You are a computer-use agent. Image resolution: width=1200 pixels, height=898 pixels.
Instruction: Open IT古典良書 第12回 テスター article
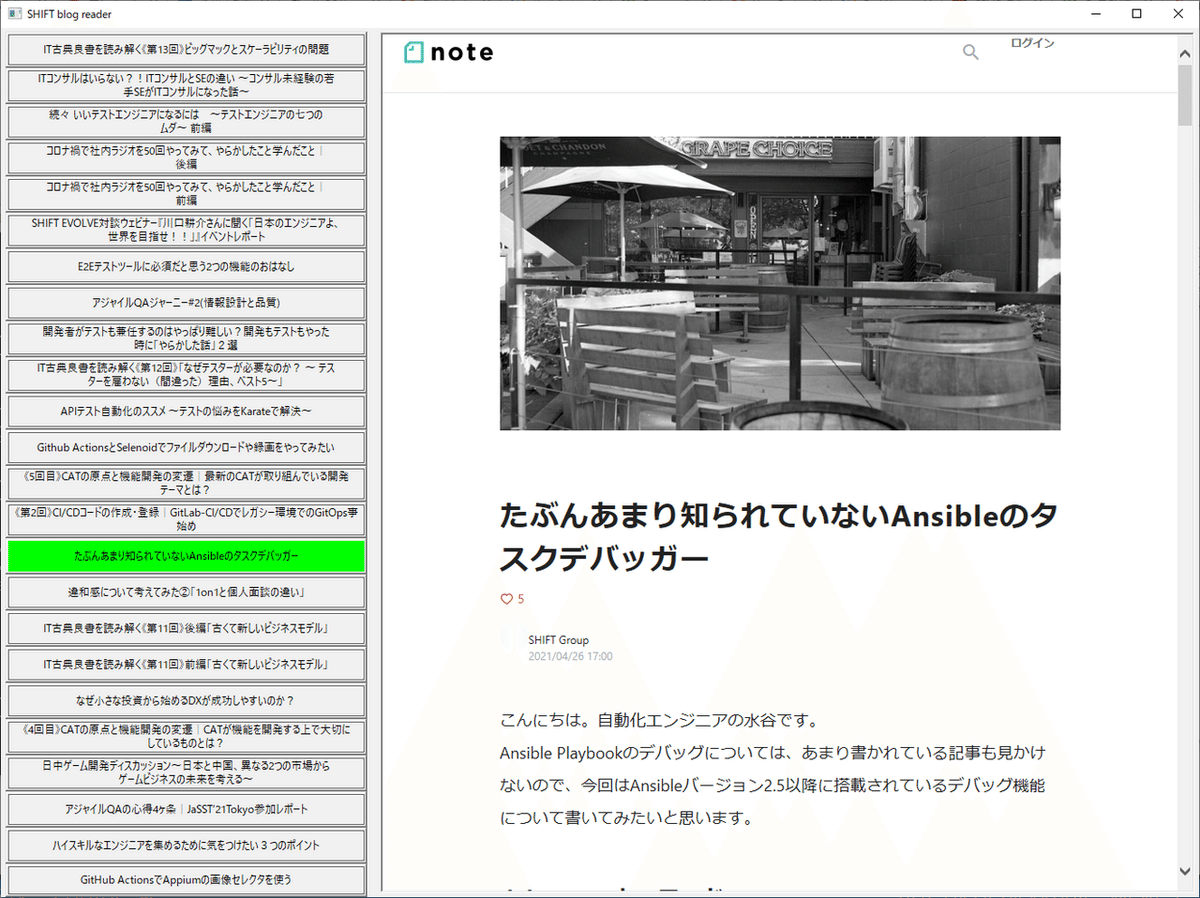click(187, 375)
